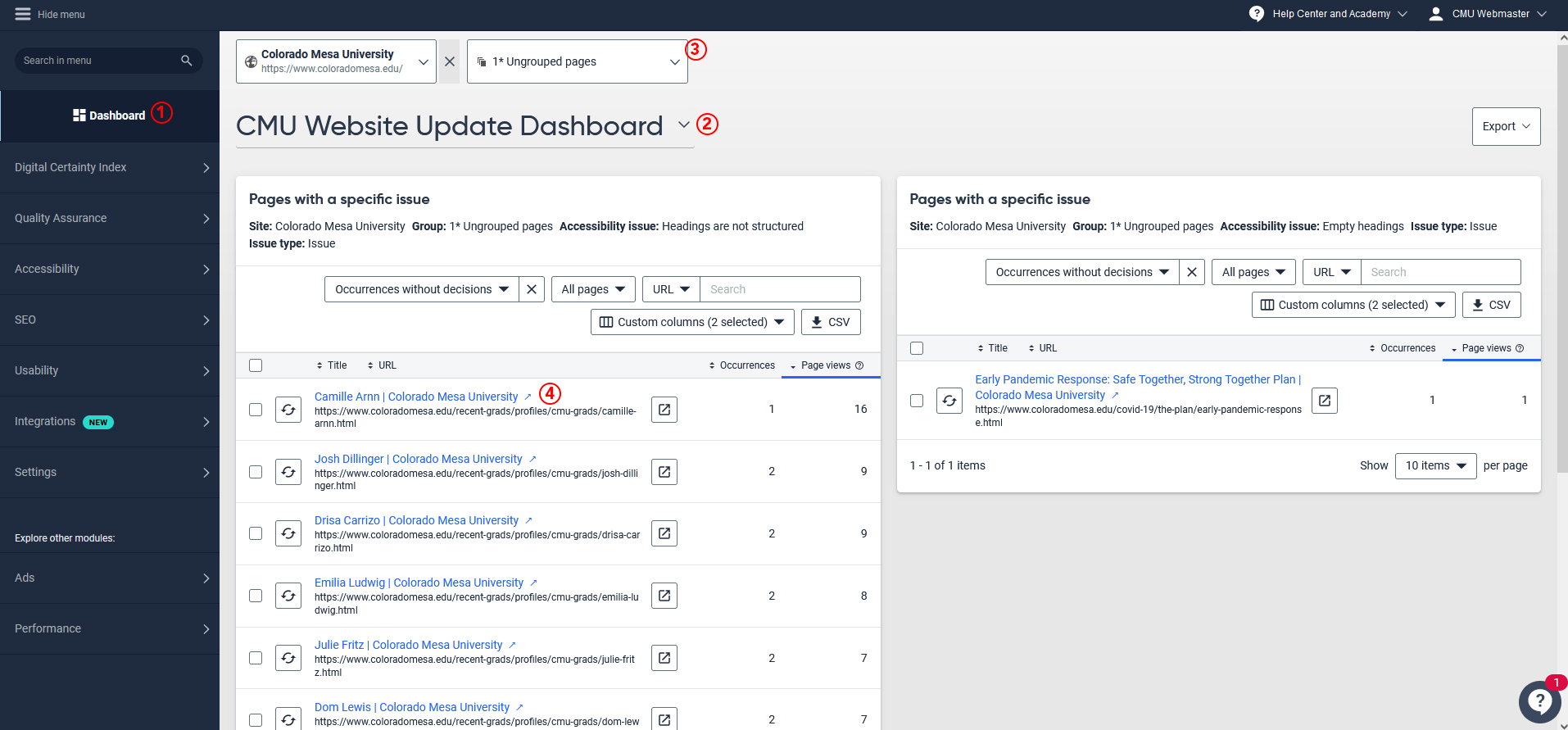Open left panel Custom columns dropdown
Viewport: 1568px width, 730px height.
(692, 322)
